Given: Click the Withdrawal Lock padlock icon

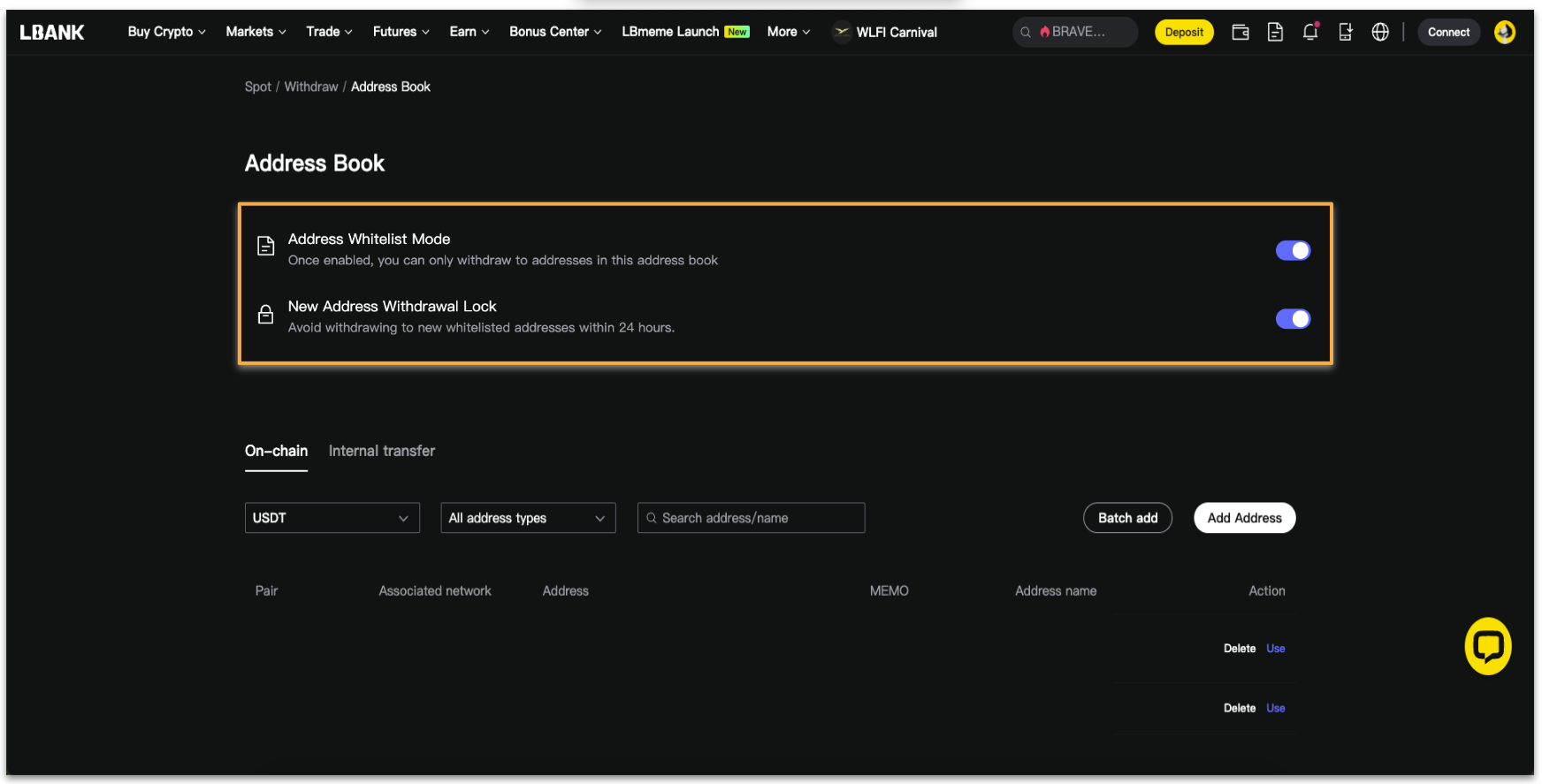Looking at the screenshot, I should 265,314.
